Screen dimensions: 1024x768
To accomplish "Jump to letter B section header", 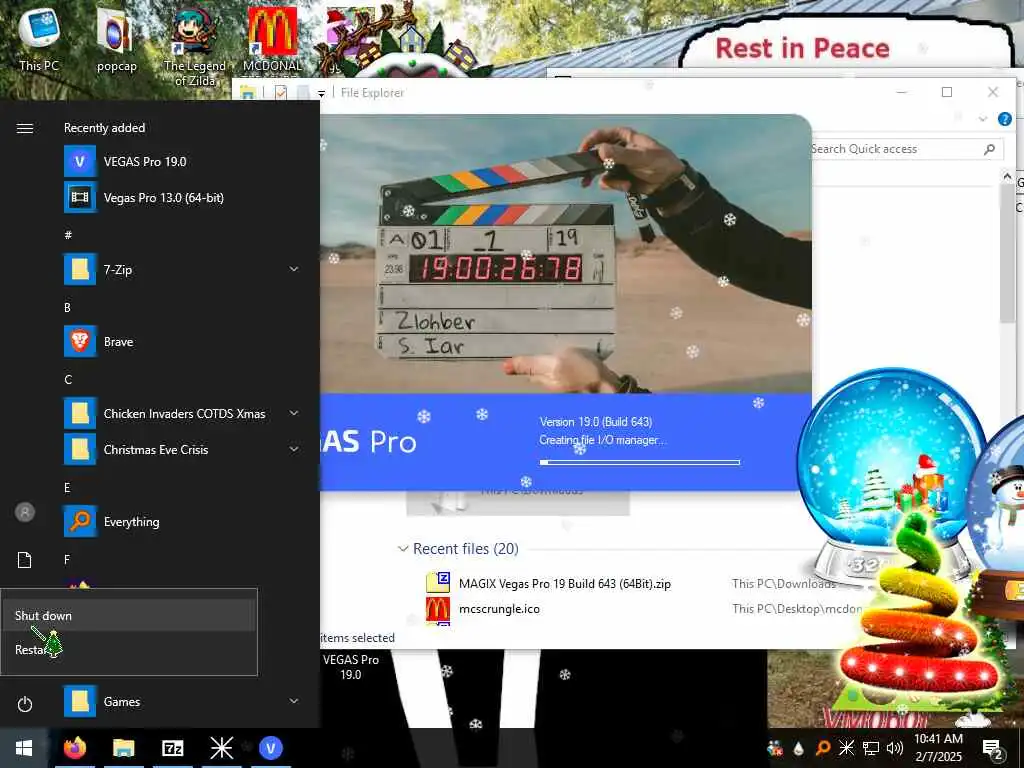I will (67, 308).
